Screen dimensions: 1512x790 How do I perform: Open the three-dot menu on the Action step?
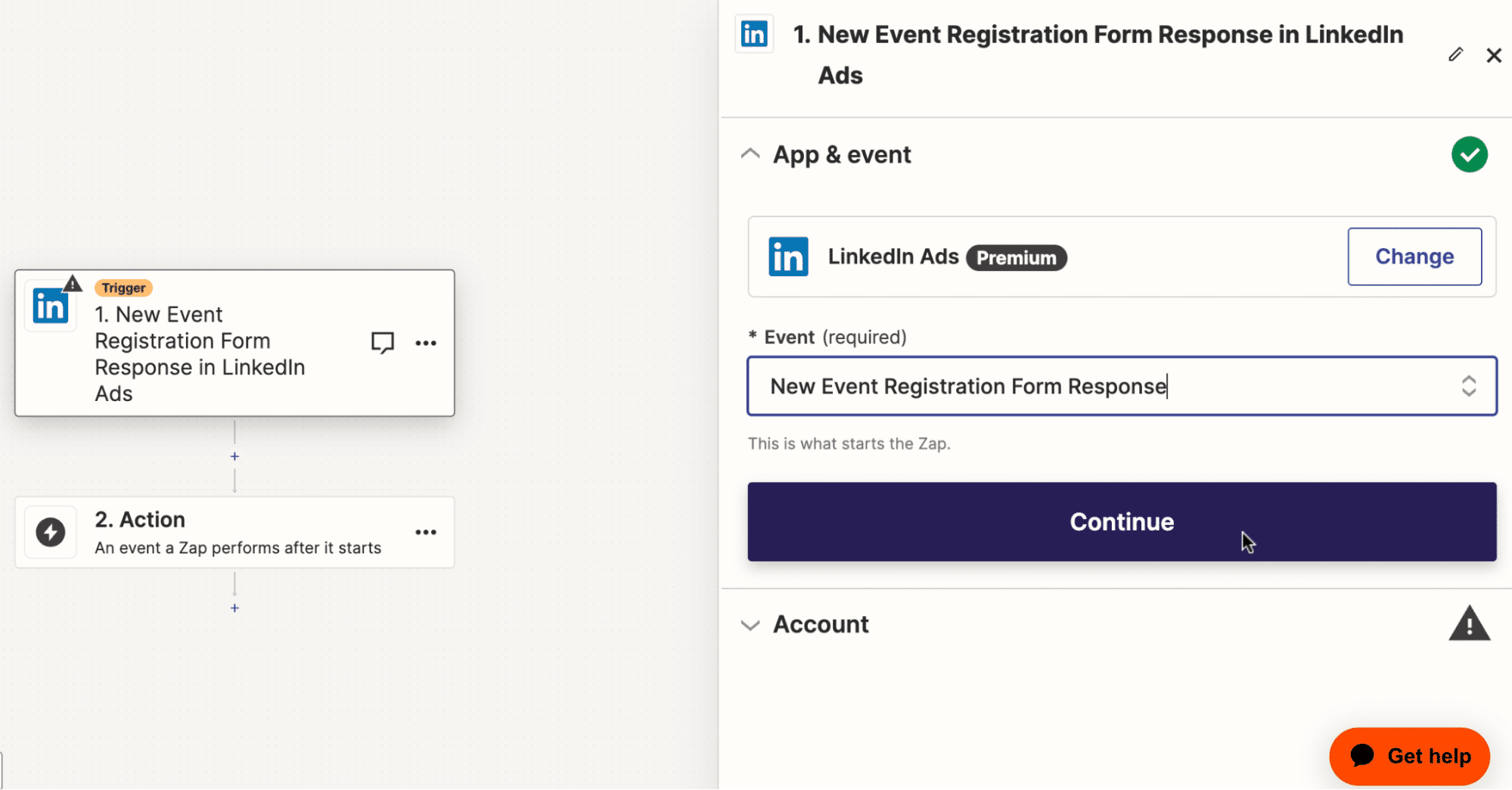[426, 532]
